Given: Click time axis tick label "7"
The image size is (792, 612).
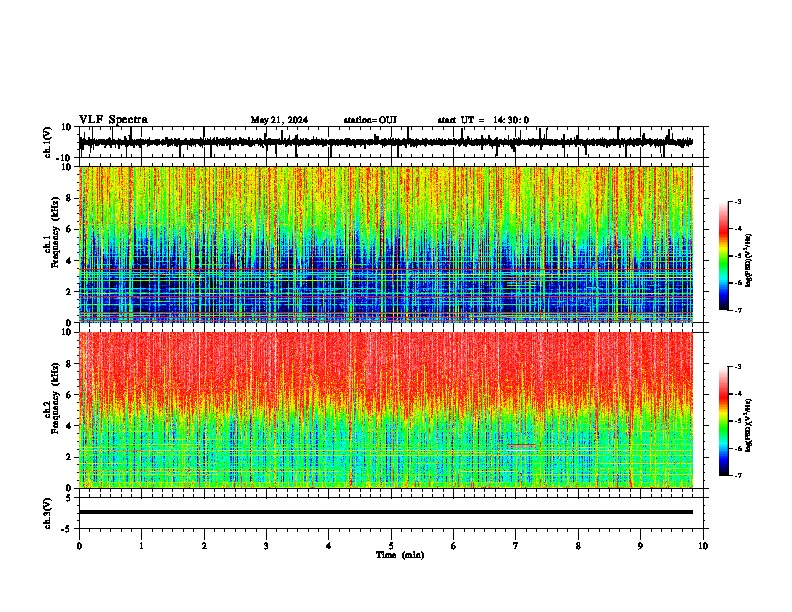Looking at the screenshot, I should point(516,546).
